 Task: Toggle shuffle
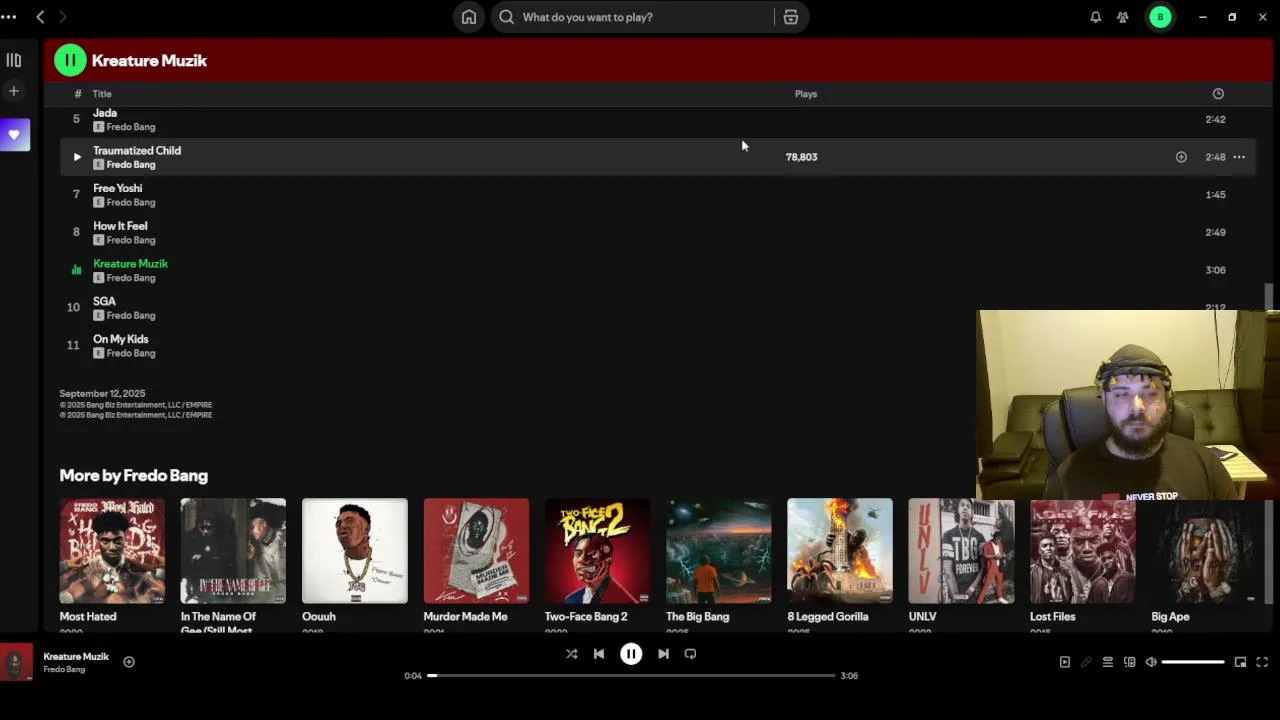coord(571,654)
